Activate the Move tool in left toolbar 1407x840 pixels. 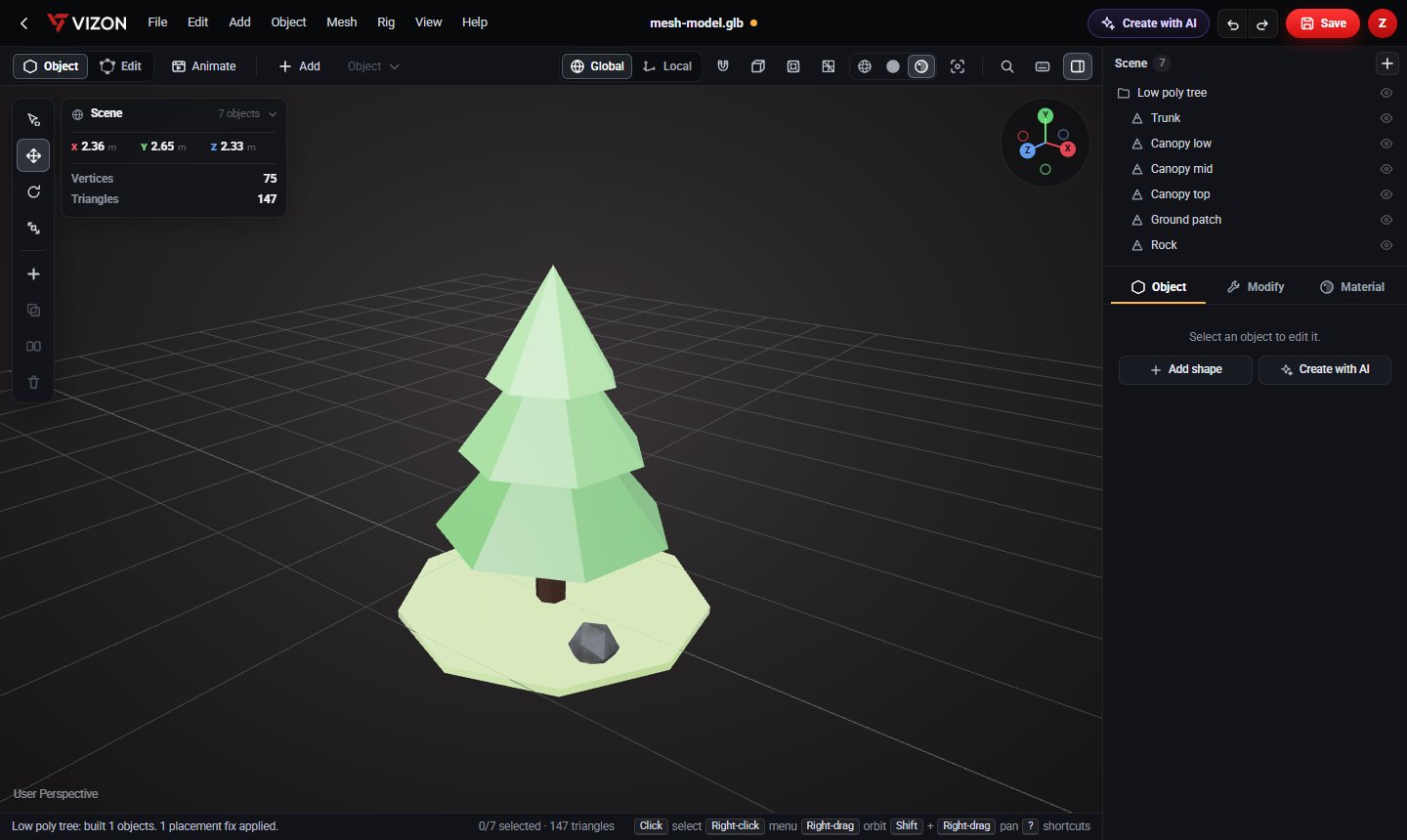click(x=33, y=155)
